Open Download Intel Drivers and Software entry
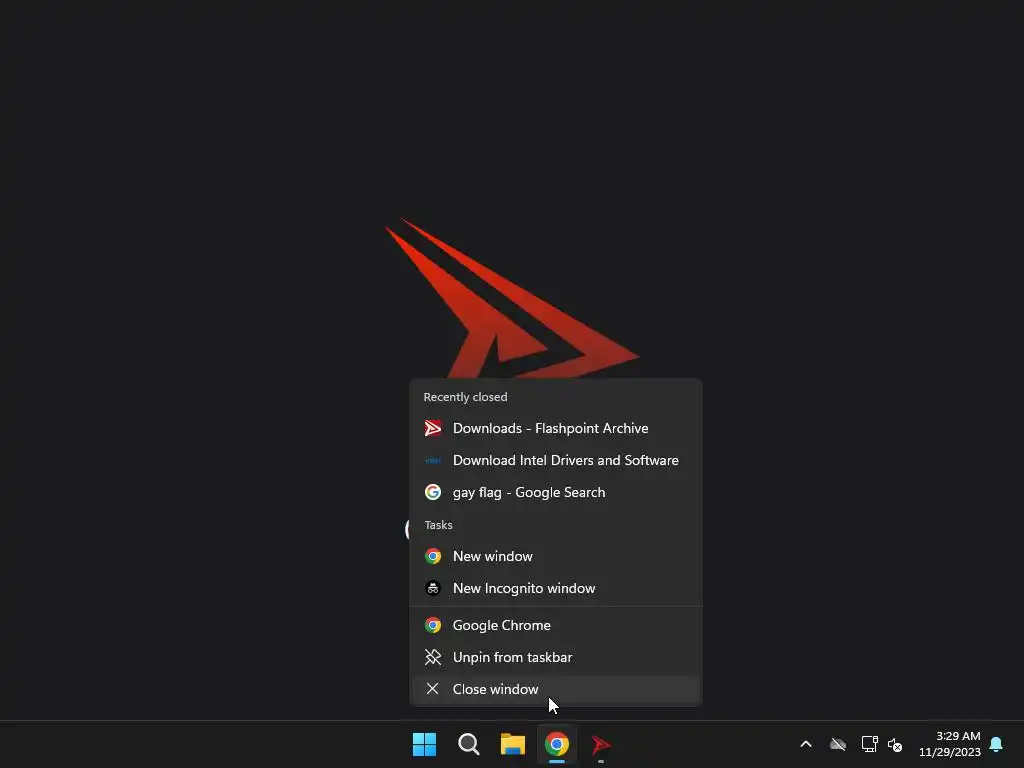The image size is (1024, 768). (x=556, y=460)
